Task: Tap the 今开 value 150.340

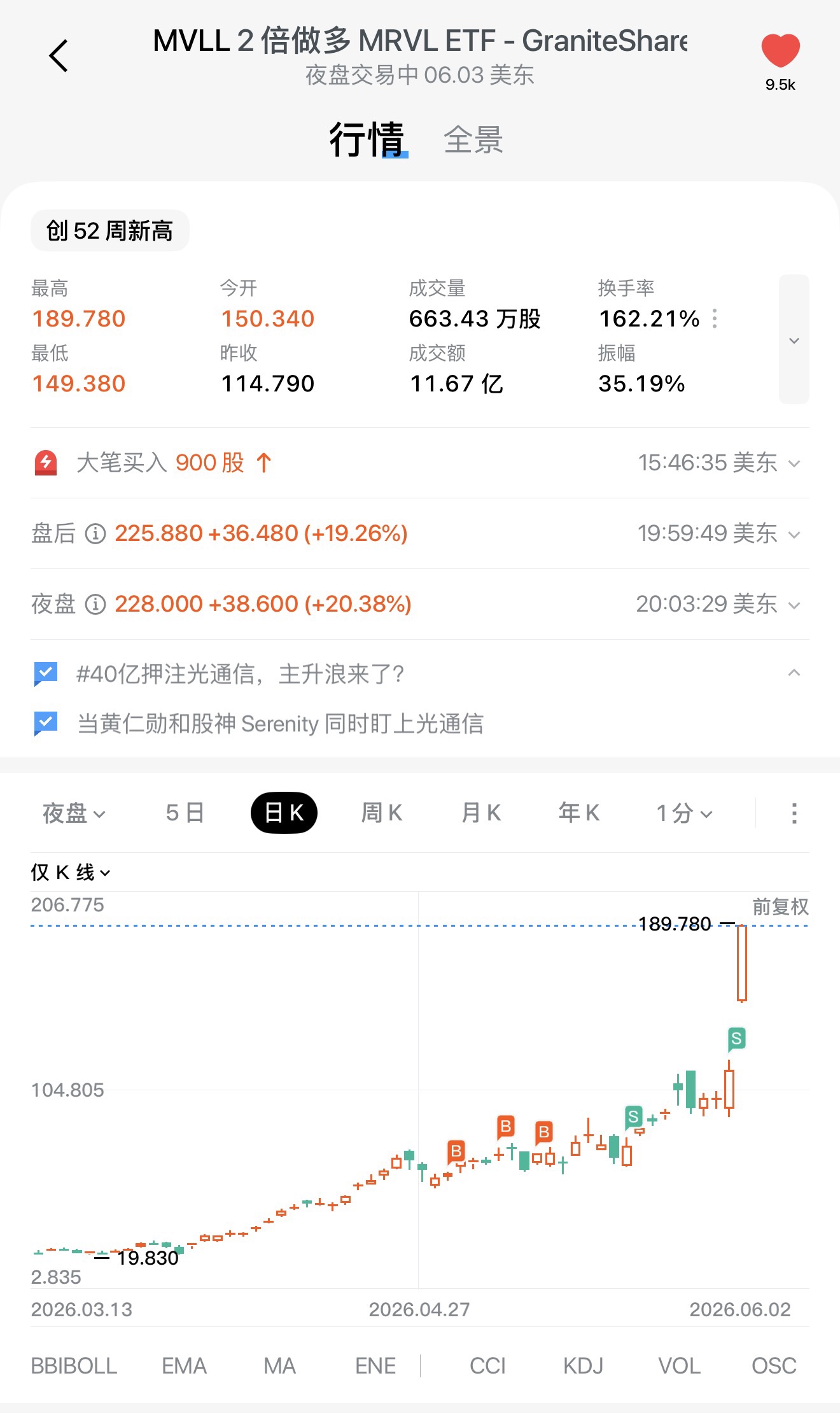Action: pos(268,319)
